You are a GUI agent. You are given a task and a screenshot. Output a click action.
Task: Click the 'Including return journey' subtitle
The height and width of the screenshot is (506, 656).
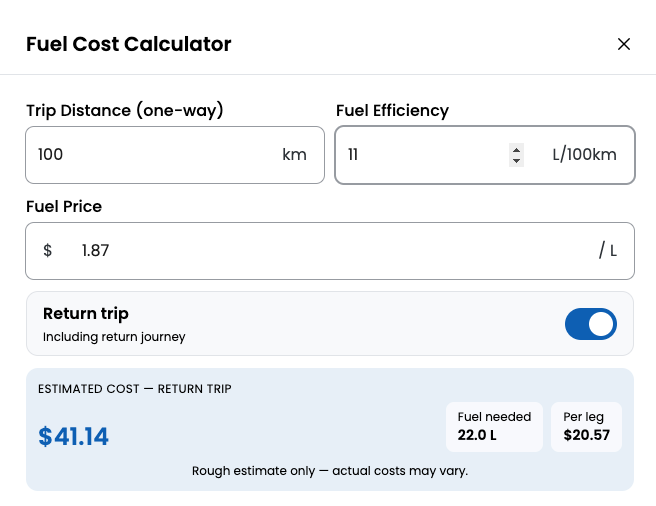click(114, 337)
